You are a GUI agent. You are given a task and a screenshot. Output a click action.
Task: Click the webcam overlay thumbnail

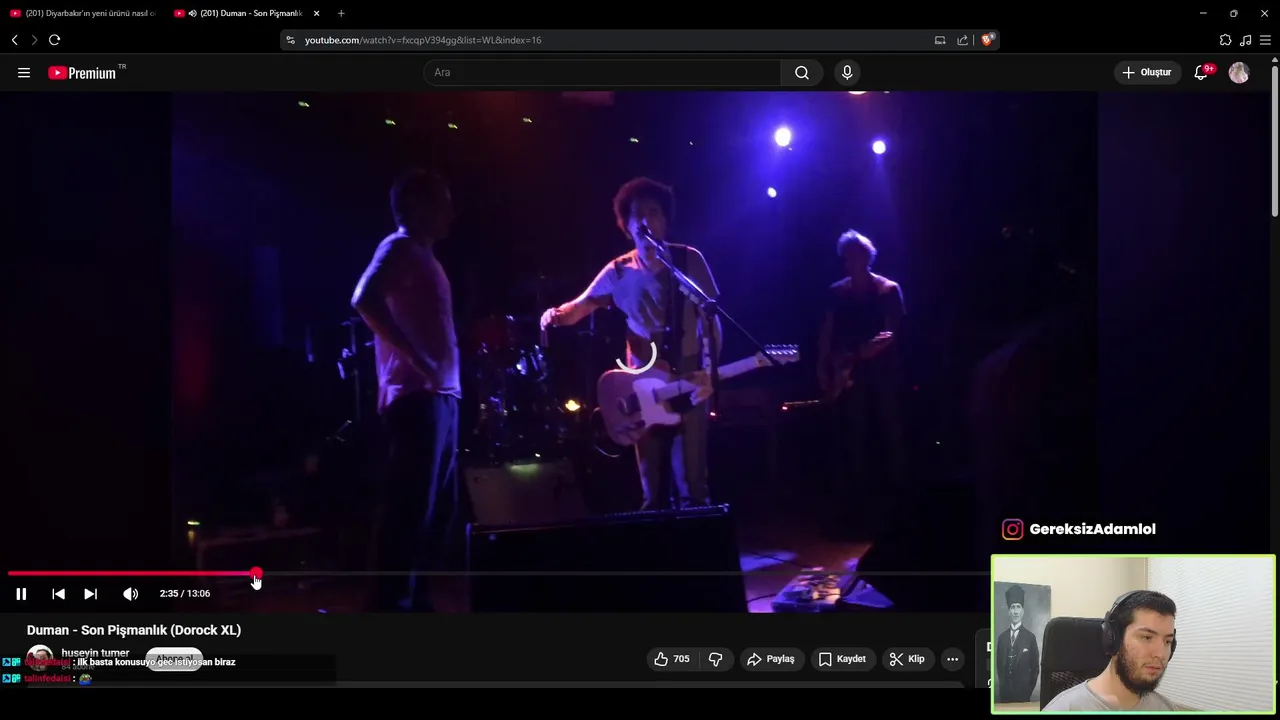(x=1133, y=634)
